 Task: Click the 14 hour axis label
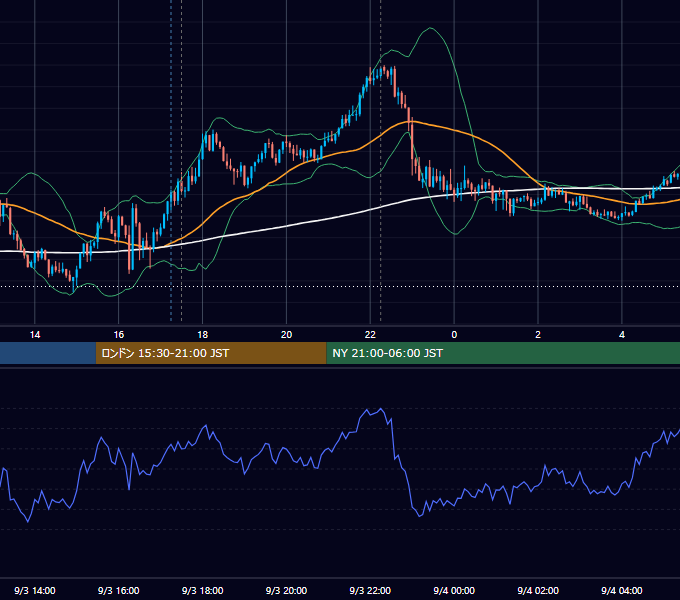coord(35,335)
